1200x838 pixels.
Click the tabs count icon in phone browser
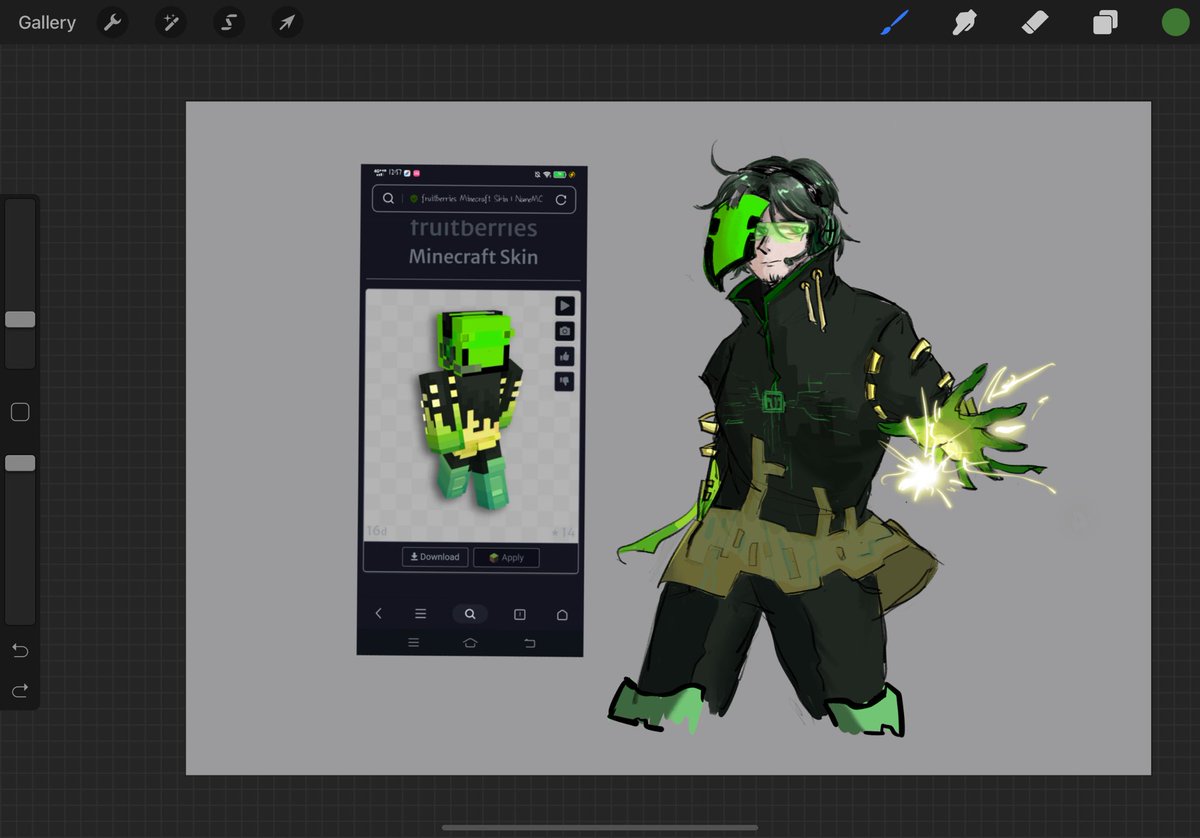pyautogui.click(x=520, y=614)
